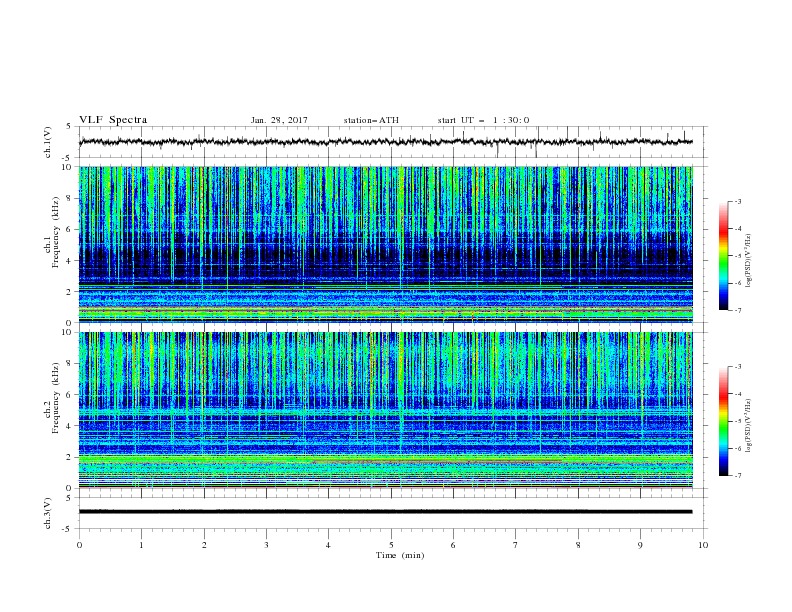Click the ch.2 "Frequency (kHz)" axis label

(x=56, y=398)
